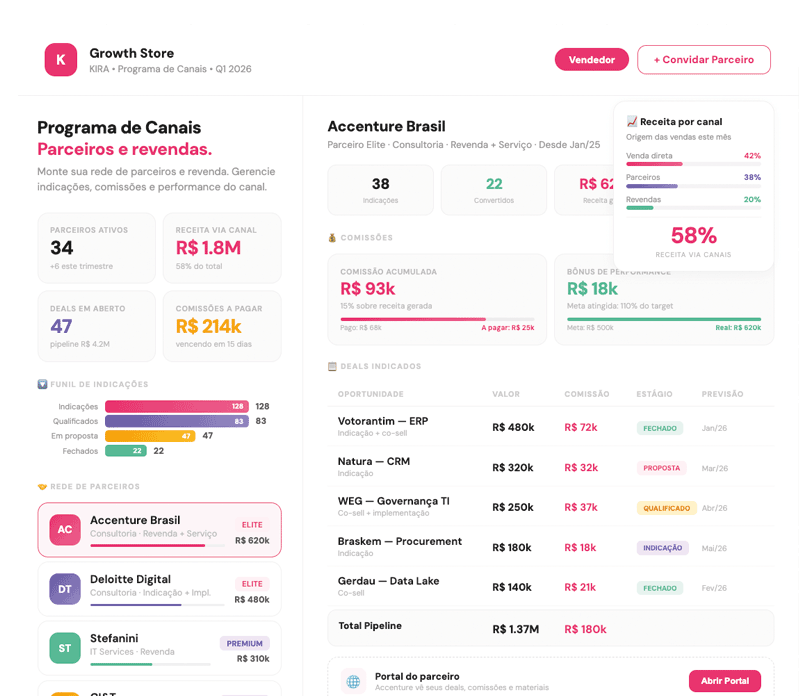Click the FECHADO badge on Gerdau row
This screenshot has height=696, width=810.
point(660,588)
